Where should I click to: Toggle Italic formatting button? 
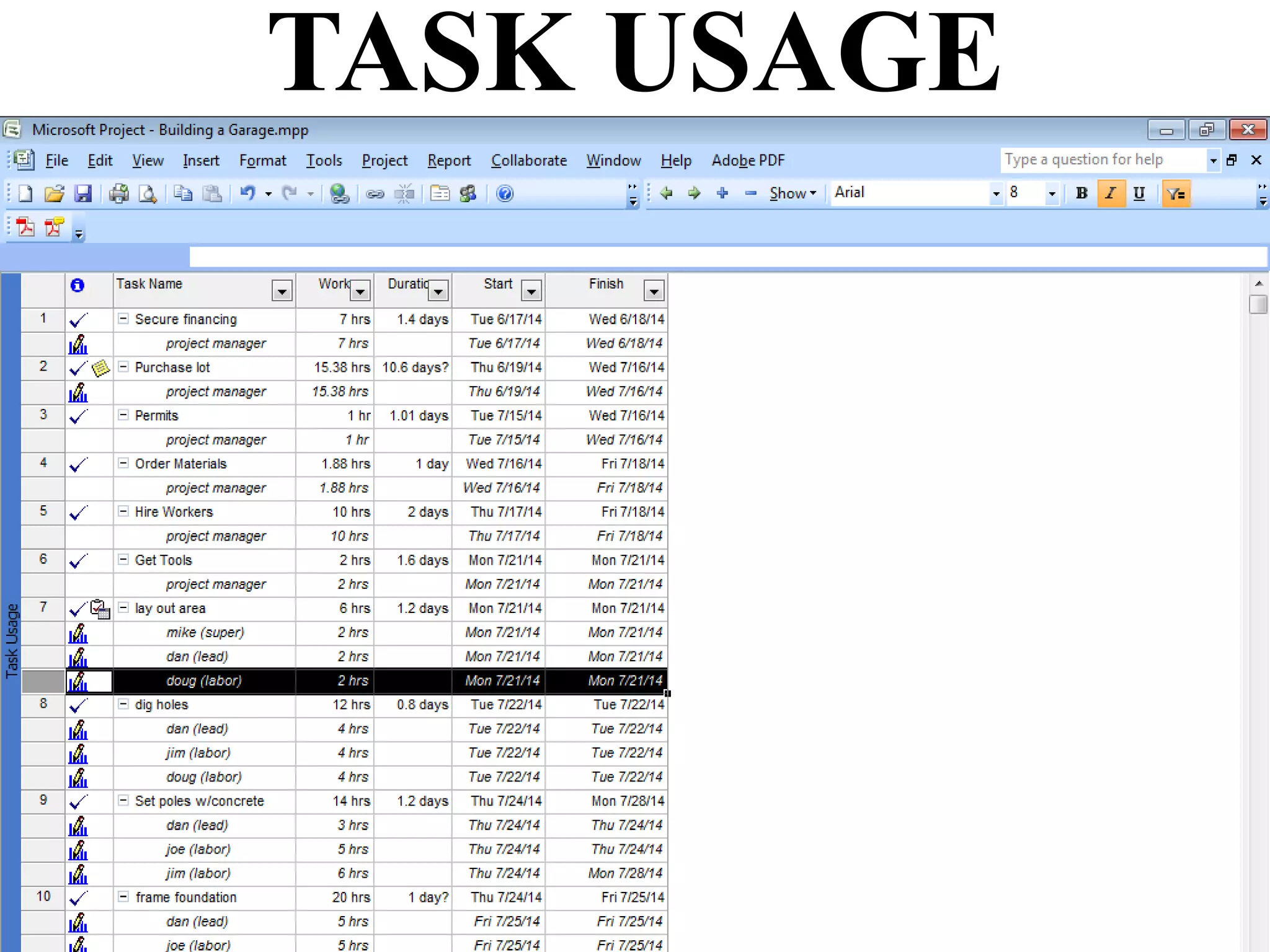1111,193
